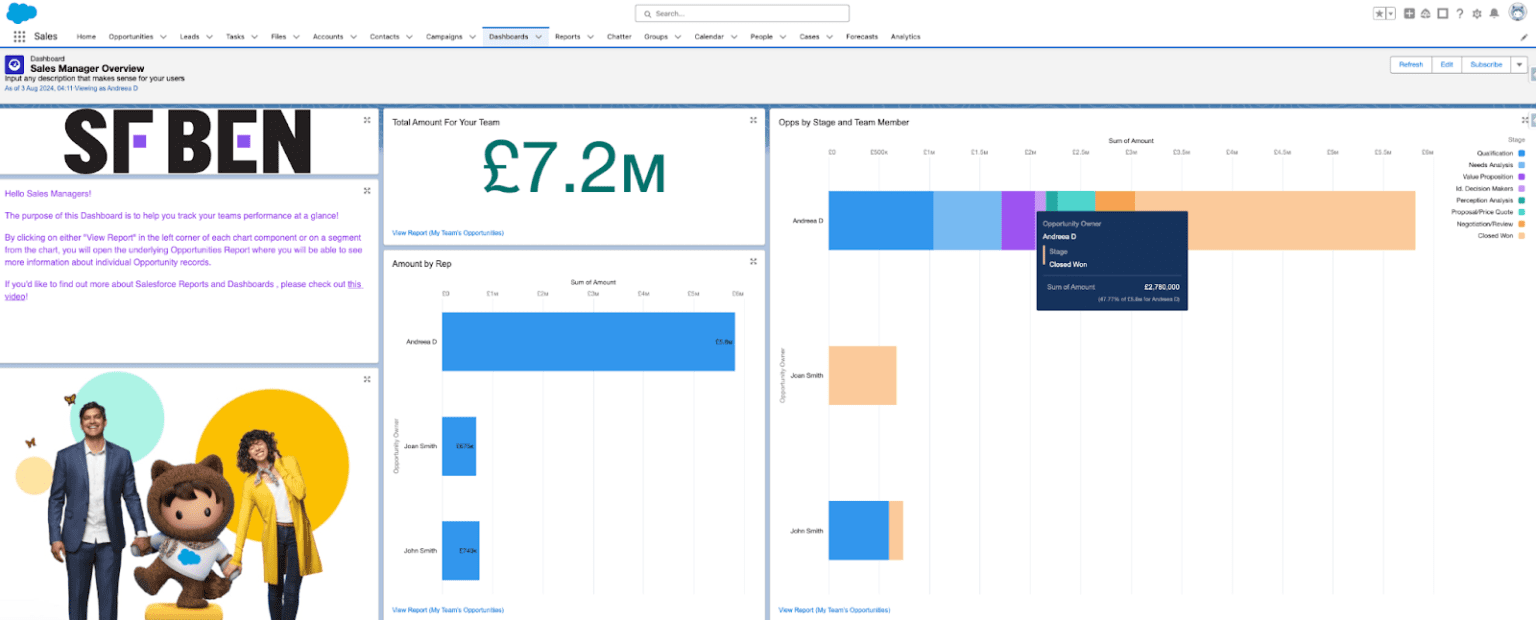Click the Qualification legend color swatch
The height and width of the screenshot is (620, 1536).
tap(1521, 153)
